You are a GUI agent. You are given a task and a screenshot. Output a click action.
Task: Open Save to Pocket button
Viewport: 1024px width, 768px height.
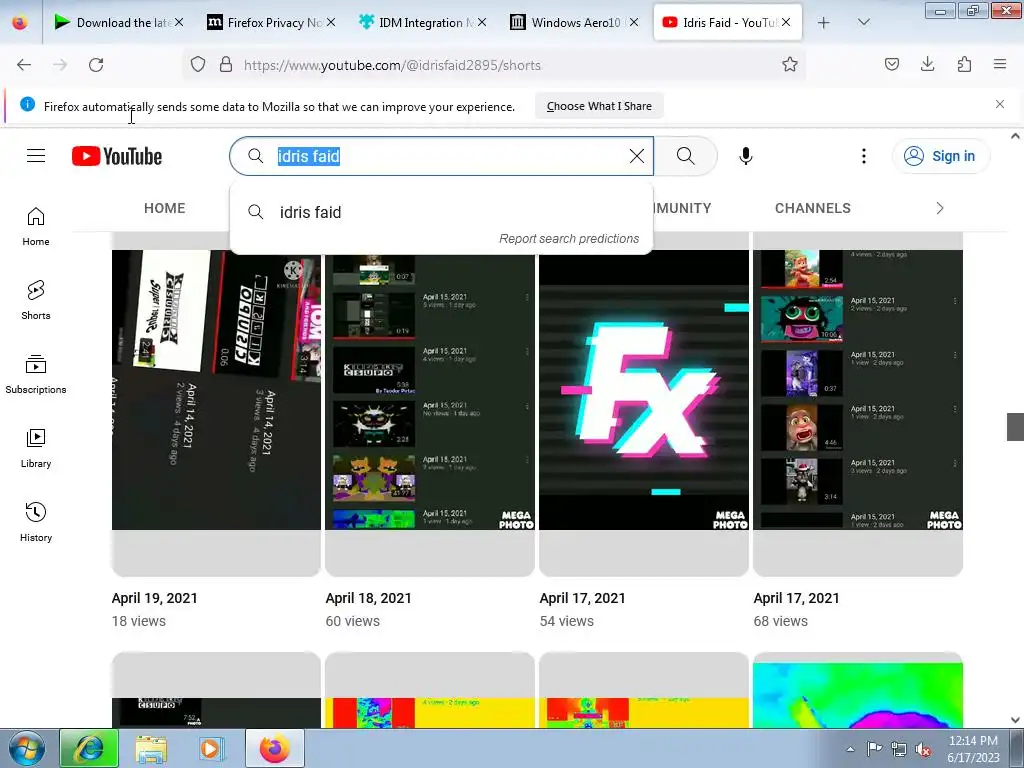pyautogui.click(x=891, y=64)
